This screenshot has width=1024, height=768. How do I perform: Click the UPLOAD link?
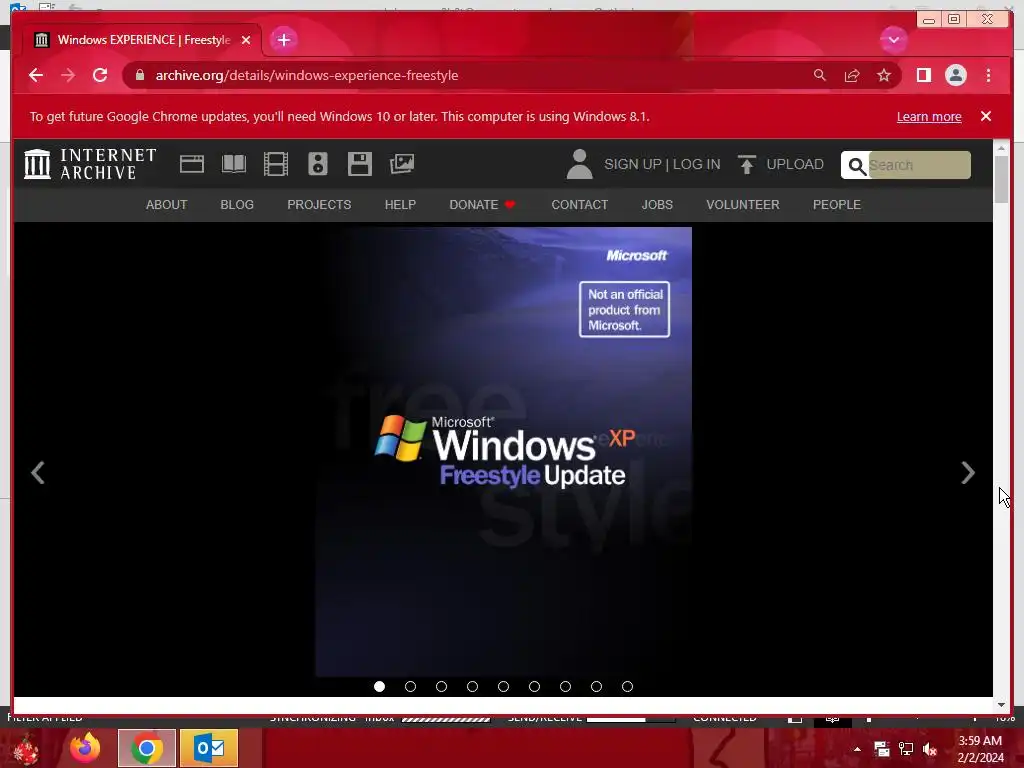(795, 164)
